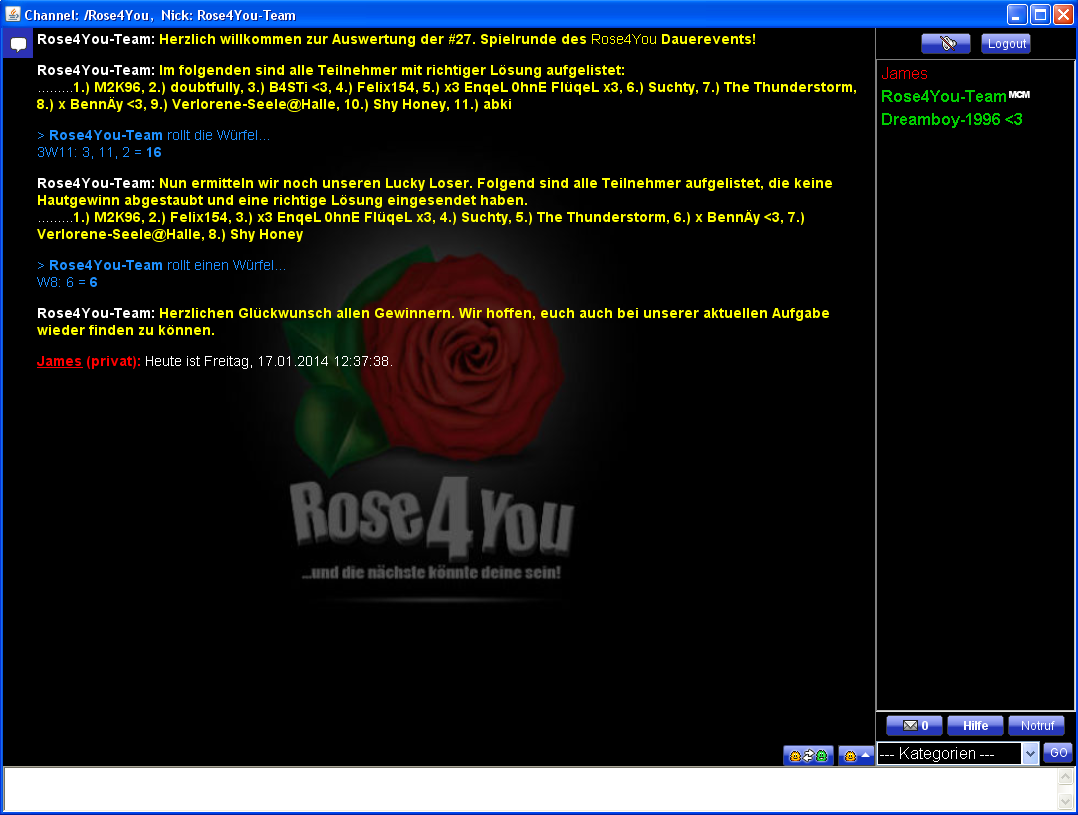The width and height of the screenshot is (1078, 815).
Task: Open the mail inbox envelope button
Action: 913,726
